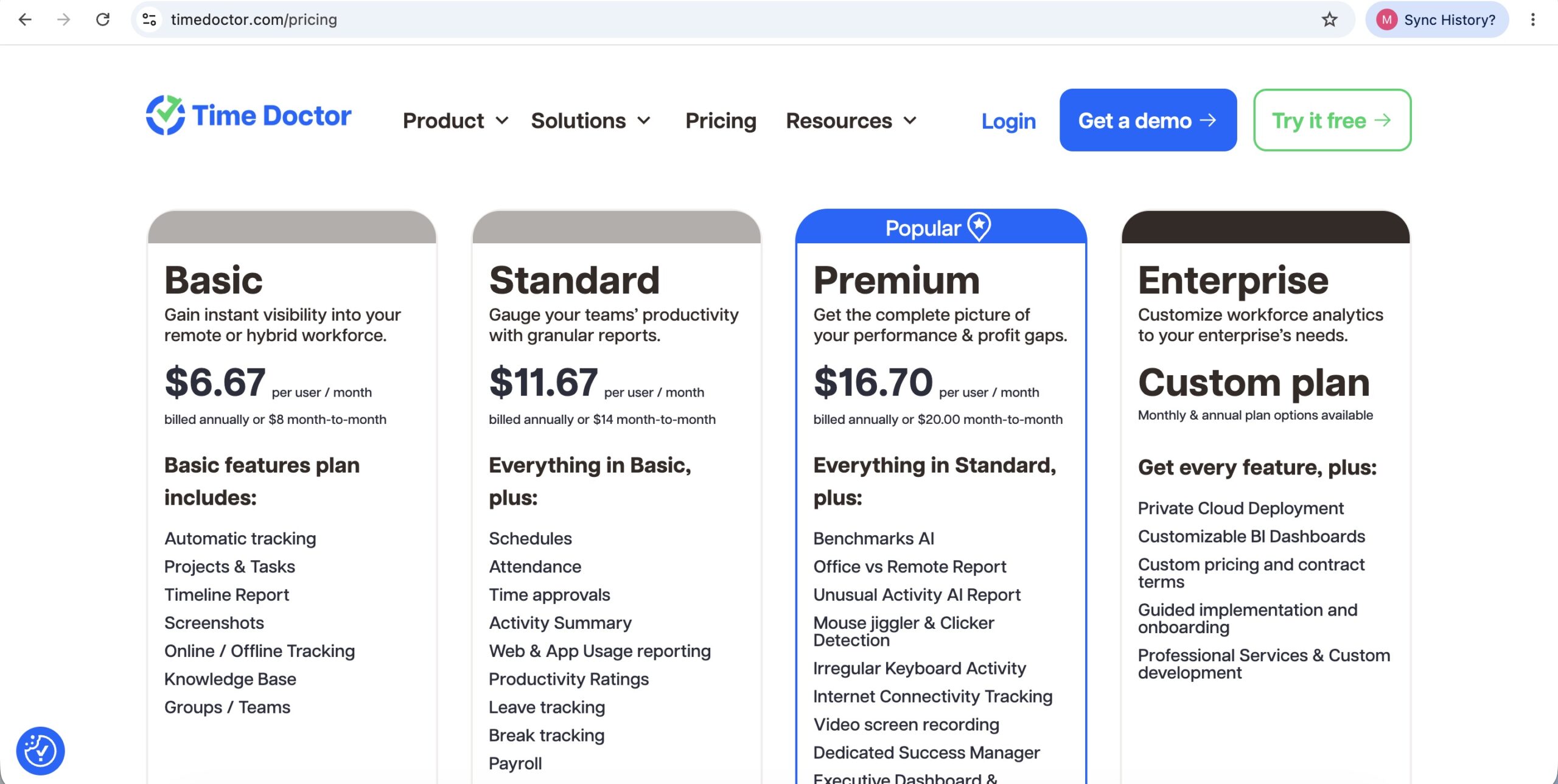Viewport: 1558px width, 784px height.
Task: Click 'Monthly & annual plan options available'
Action: 1256,415
